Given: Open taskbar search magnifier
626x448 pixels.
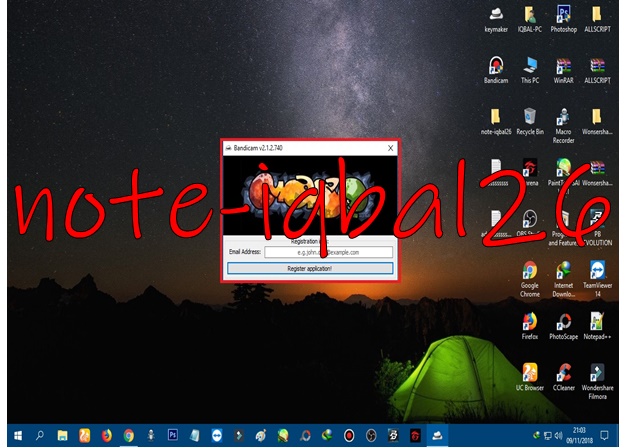Looking at the screenshot, I should click(40, 436).
